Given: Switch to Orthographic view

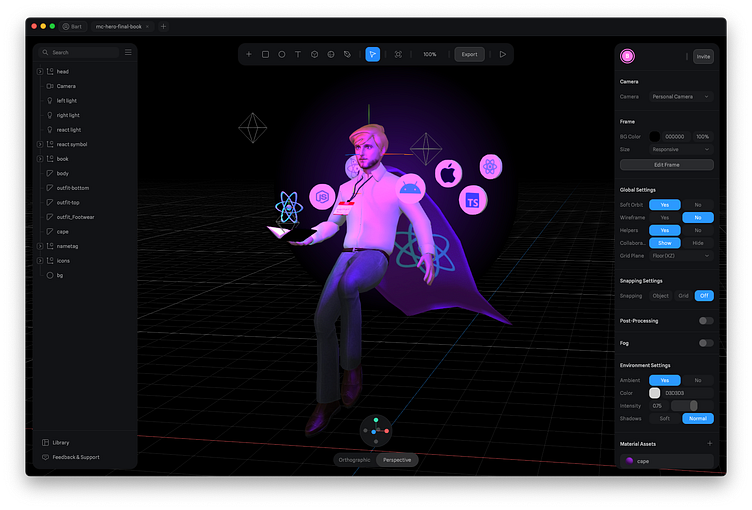Looking at the screenshot, I should click(x=355, y=460).
